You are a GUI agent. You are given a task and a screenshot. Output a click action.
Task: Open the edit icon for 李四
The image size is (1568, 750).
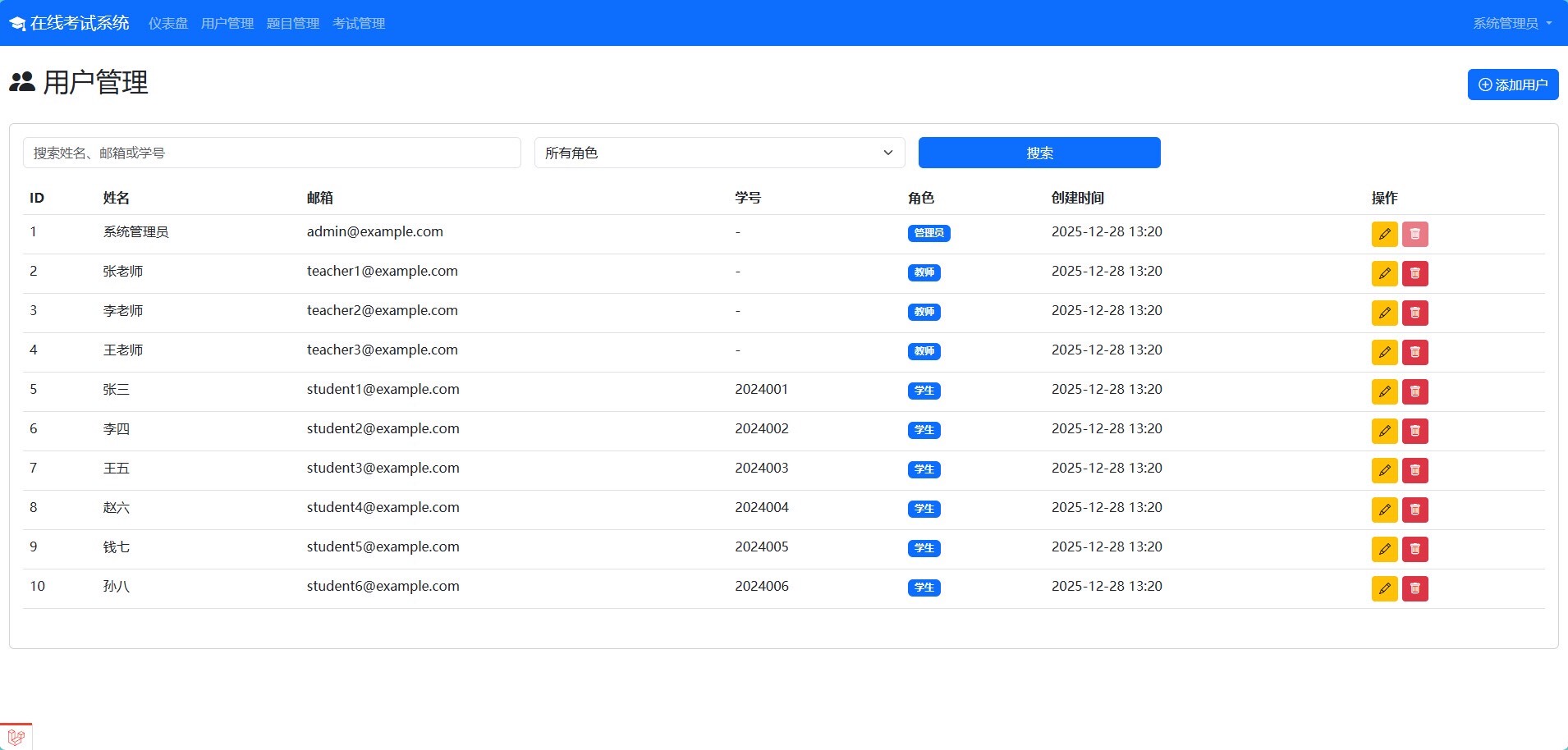(1384, 431)
